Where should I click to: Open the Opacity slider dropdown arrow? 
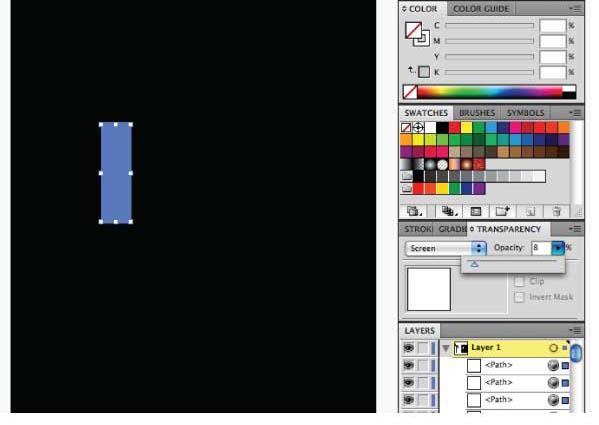(x=558, y=248)
